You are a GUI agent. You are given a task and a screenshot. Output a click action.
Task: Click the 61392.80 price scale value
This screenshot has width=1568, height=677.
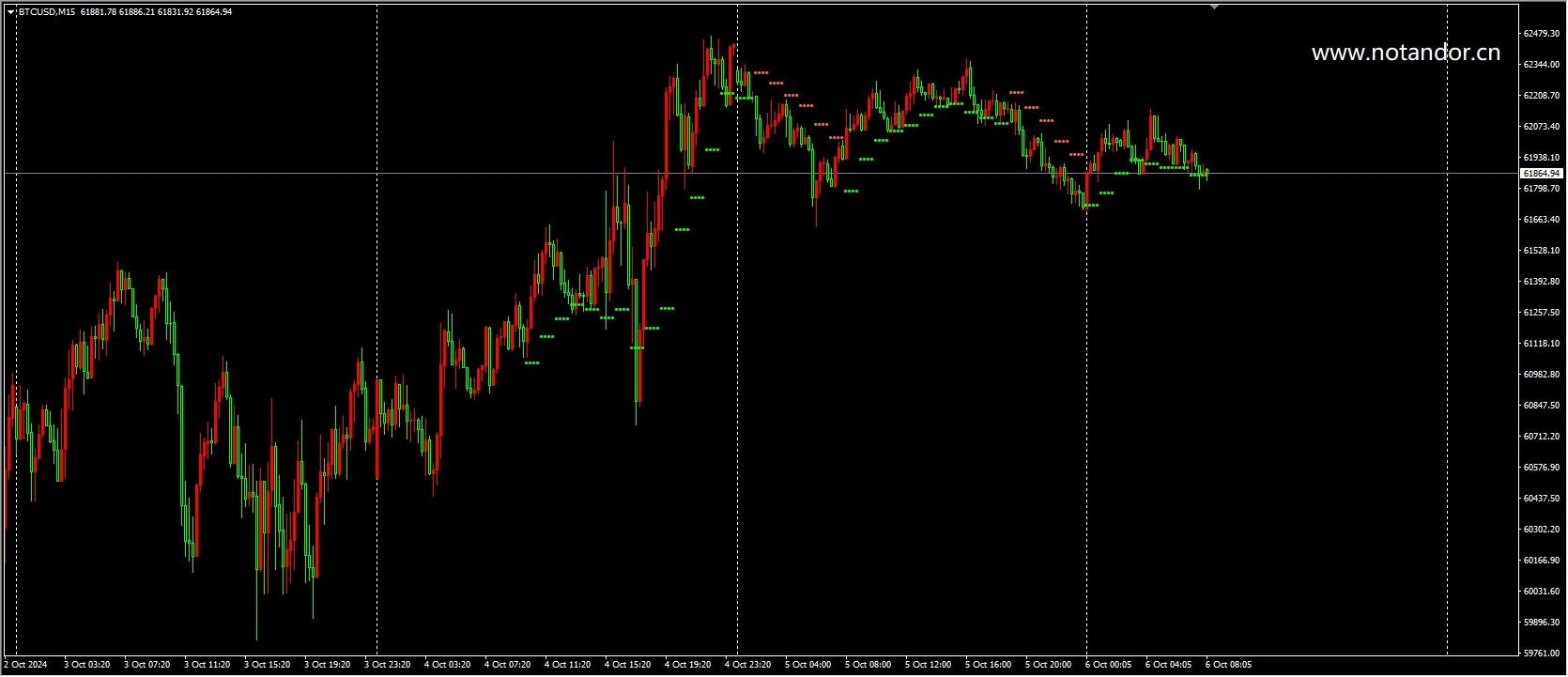point(1541,282)
